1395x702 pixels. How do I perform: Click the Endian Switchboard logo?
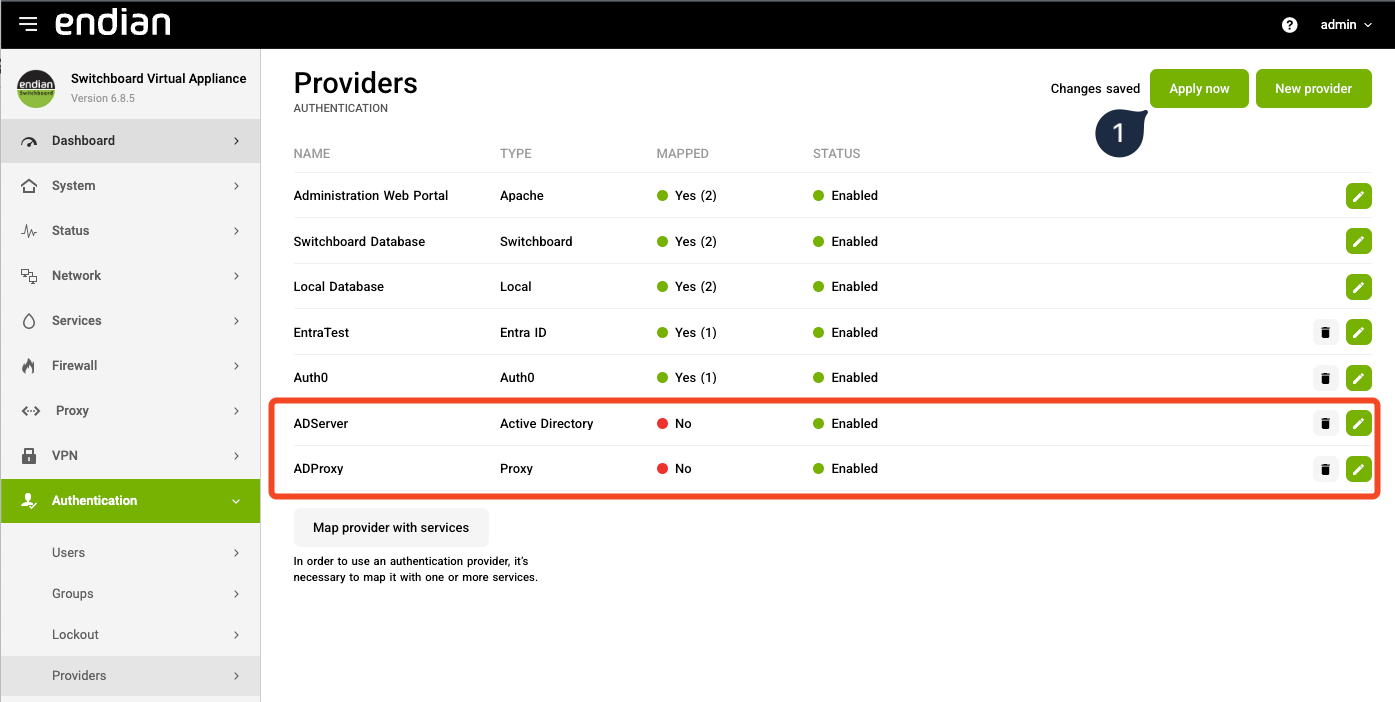click(x=37, y=88)
